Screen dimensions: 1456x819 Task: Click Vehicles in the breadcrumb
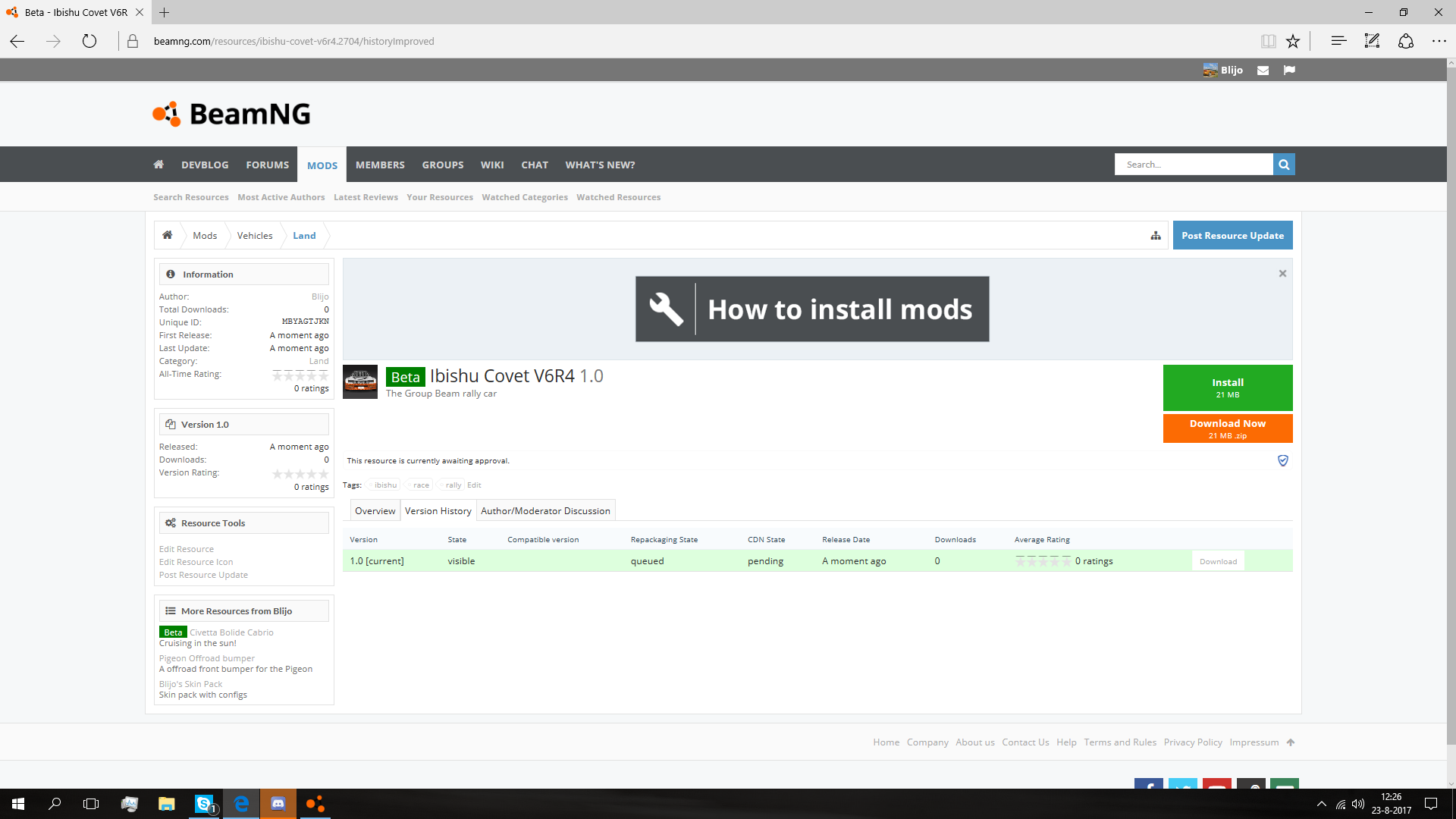pyautogui.click(x=255, y=235)
